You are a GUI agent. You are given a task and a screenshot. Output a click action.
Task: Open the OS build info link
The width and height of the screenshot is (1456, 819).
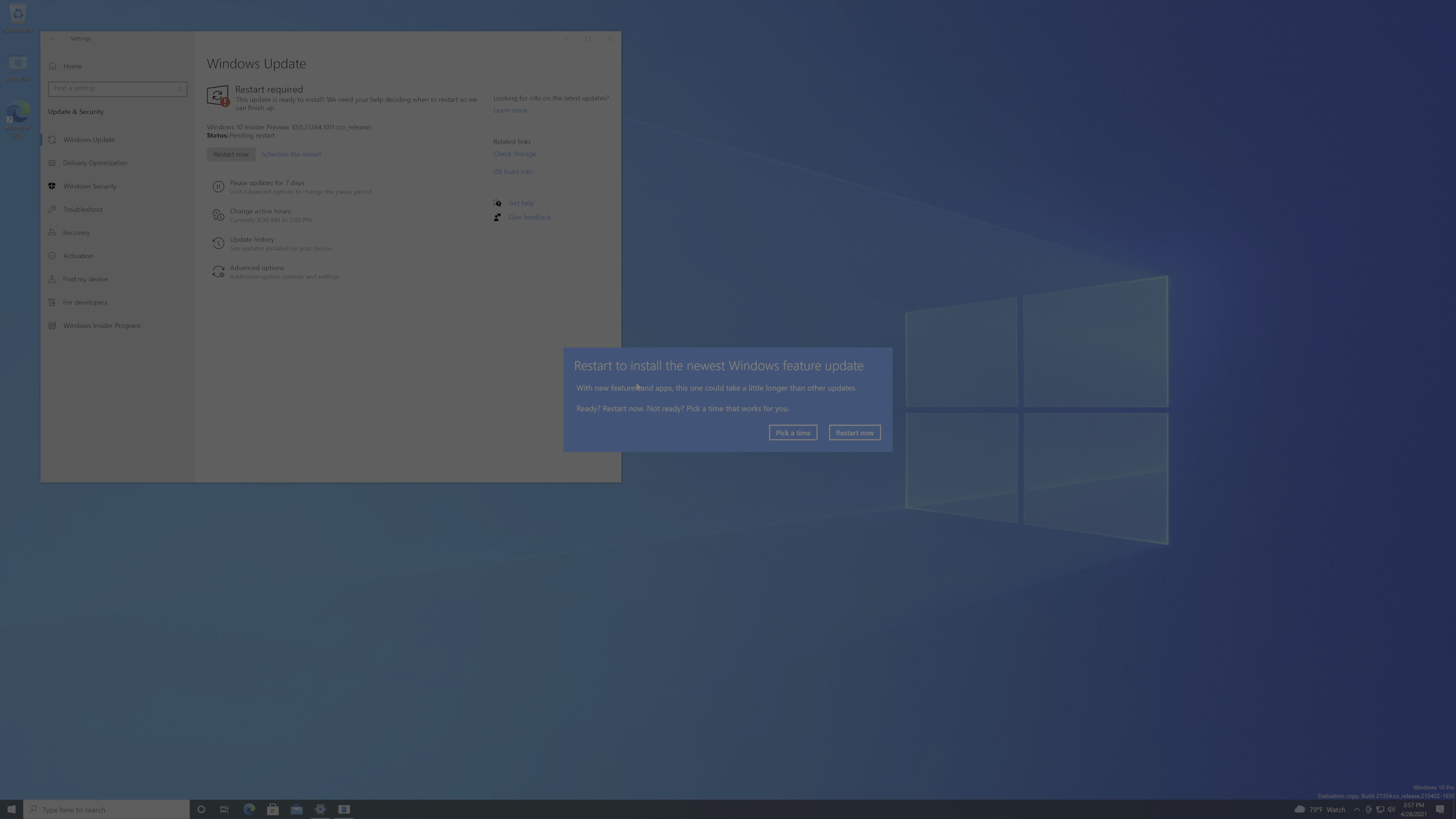(512, 171)
